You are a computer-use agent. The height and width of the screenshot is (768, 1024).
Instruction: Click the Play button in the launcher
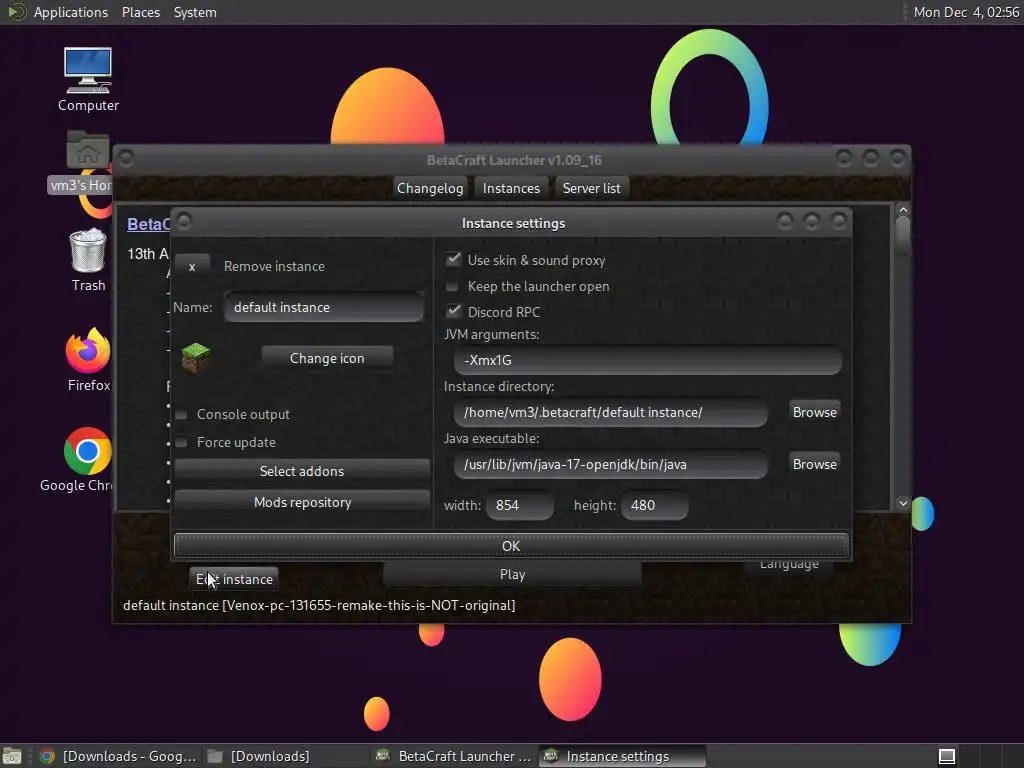[x=512, y=575]
